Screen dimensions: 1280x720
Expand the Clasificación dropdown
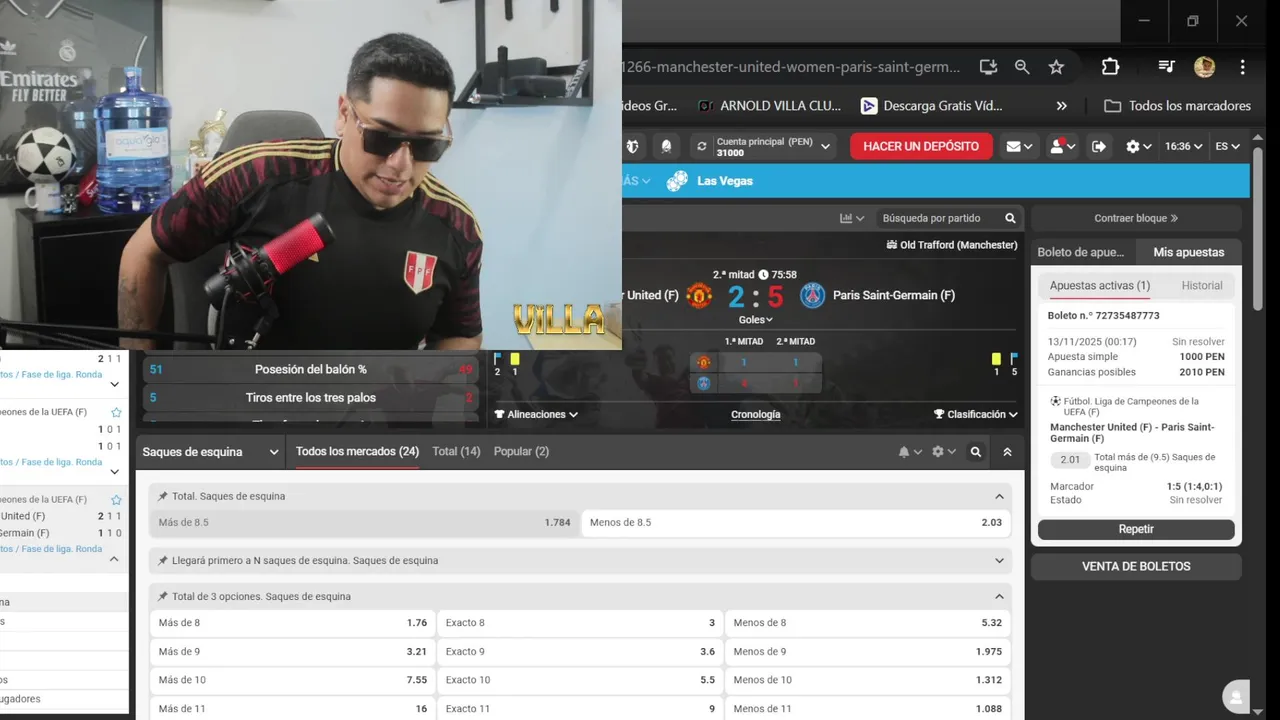click(975, 414)
